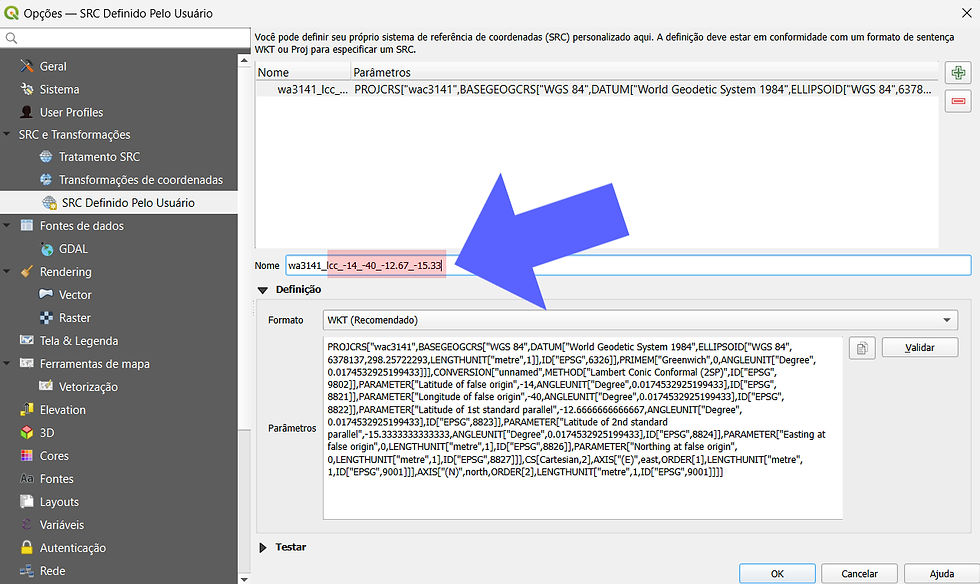Open the User Profiles options page
Screen dimensions: 980x584
click(x=71, y=112)
